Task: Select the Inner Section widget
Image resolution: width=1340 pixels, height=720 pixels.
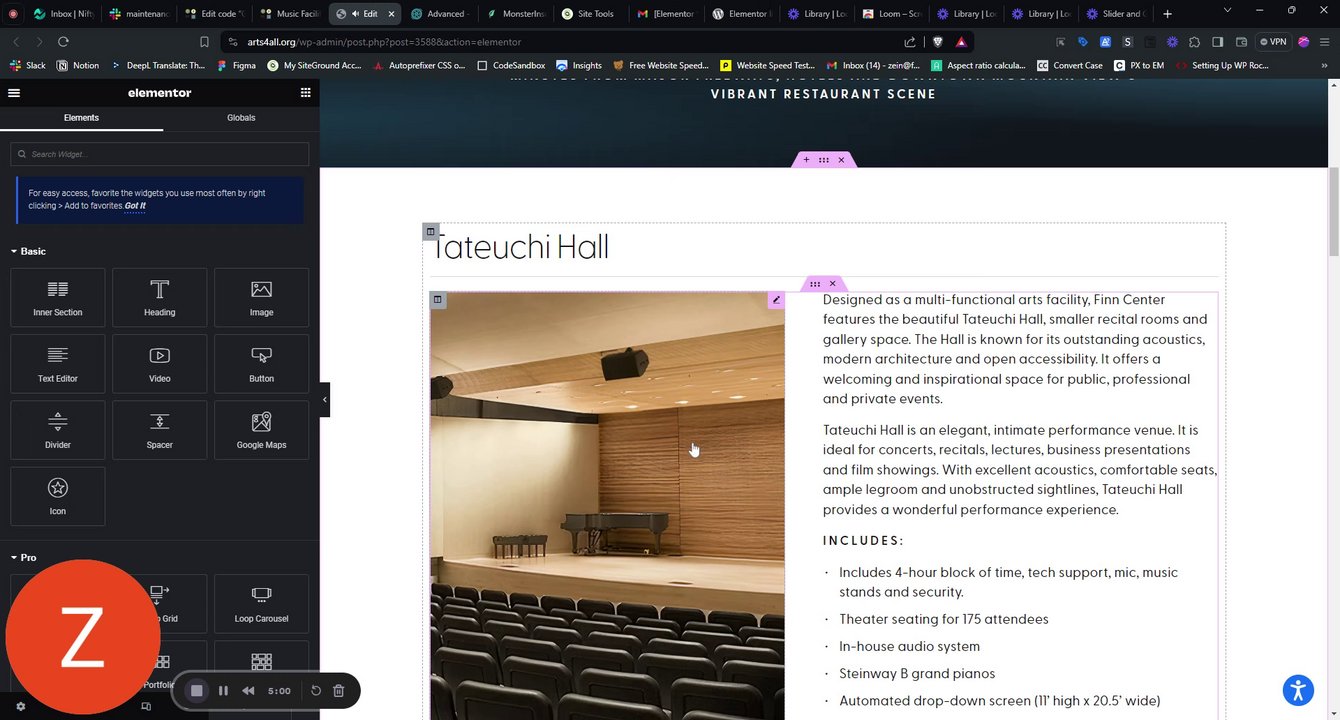Action: pyautogui.click(x=58, y=297)
